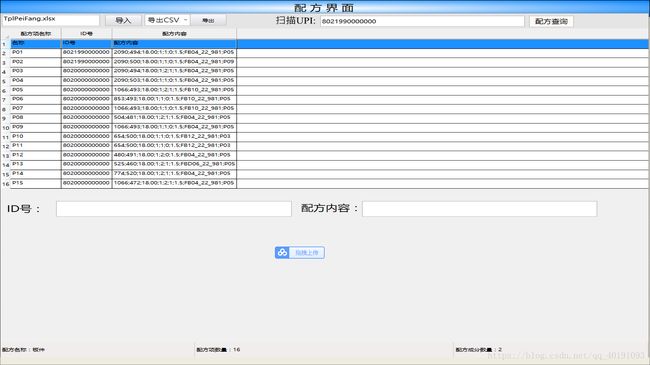The height and width of the screenshot is (365, 650).
Task: Select row header number 16
Action: (5, 184)
